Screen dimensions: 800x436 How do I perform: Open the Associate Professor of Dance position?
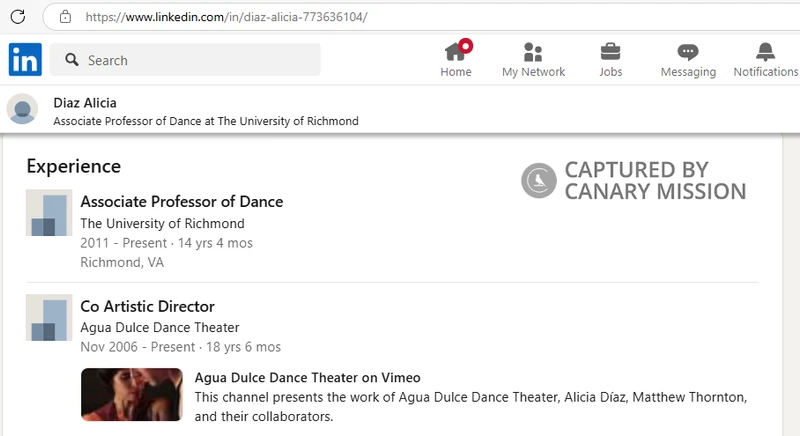pyautogui.click(x=181, y=202)
